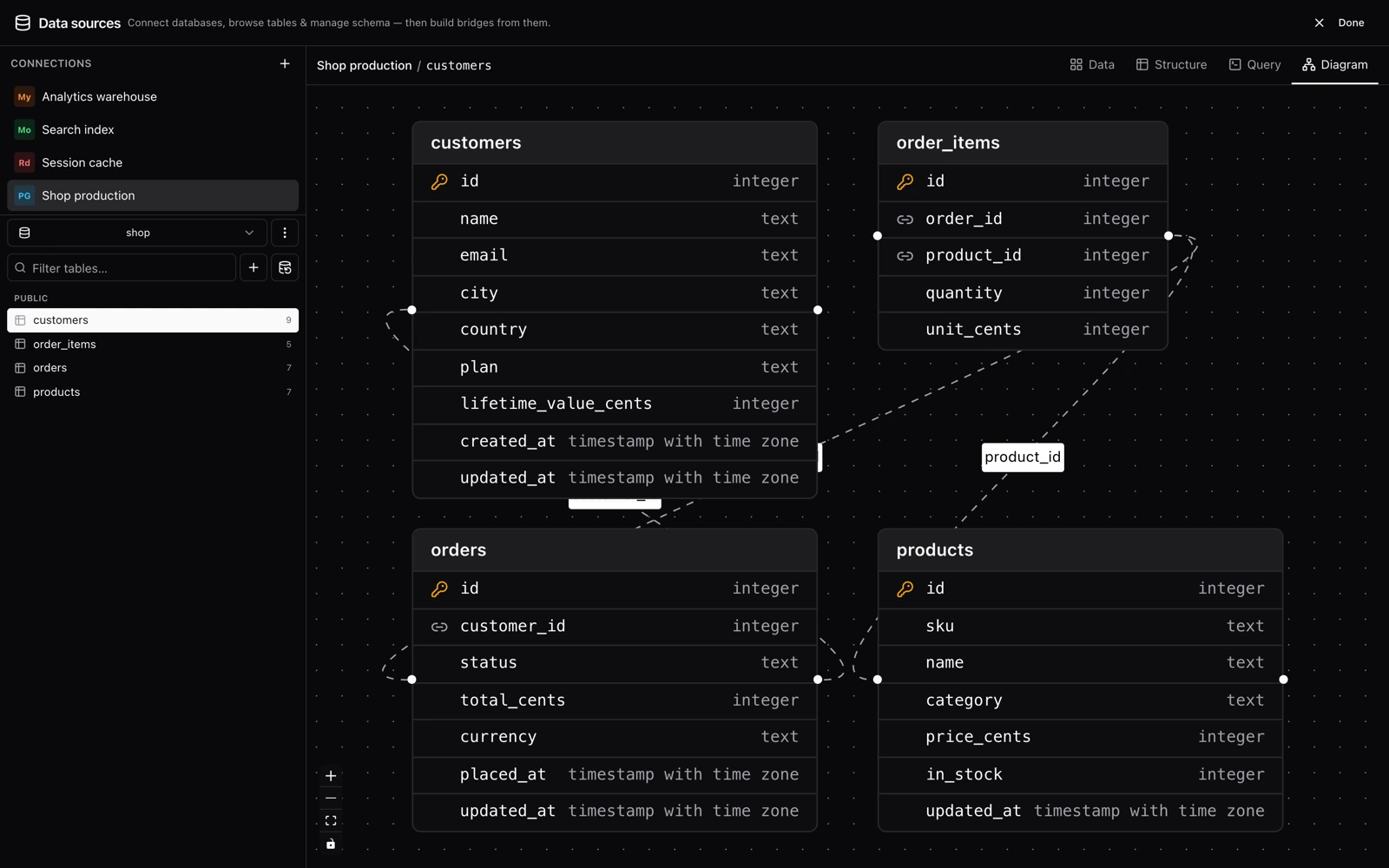Screen dimensions: 1389x868
Task: Select customers table in sidebar
Action: pos(153,320)
